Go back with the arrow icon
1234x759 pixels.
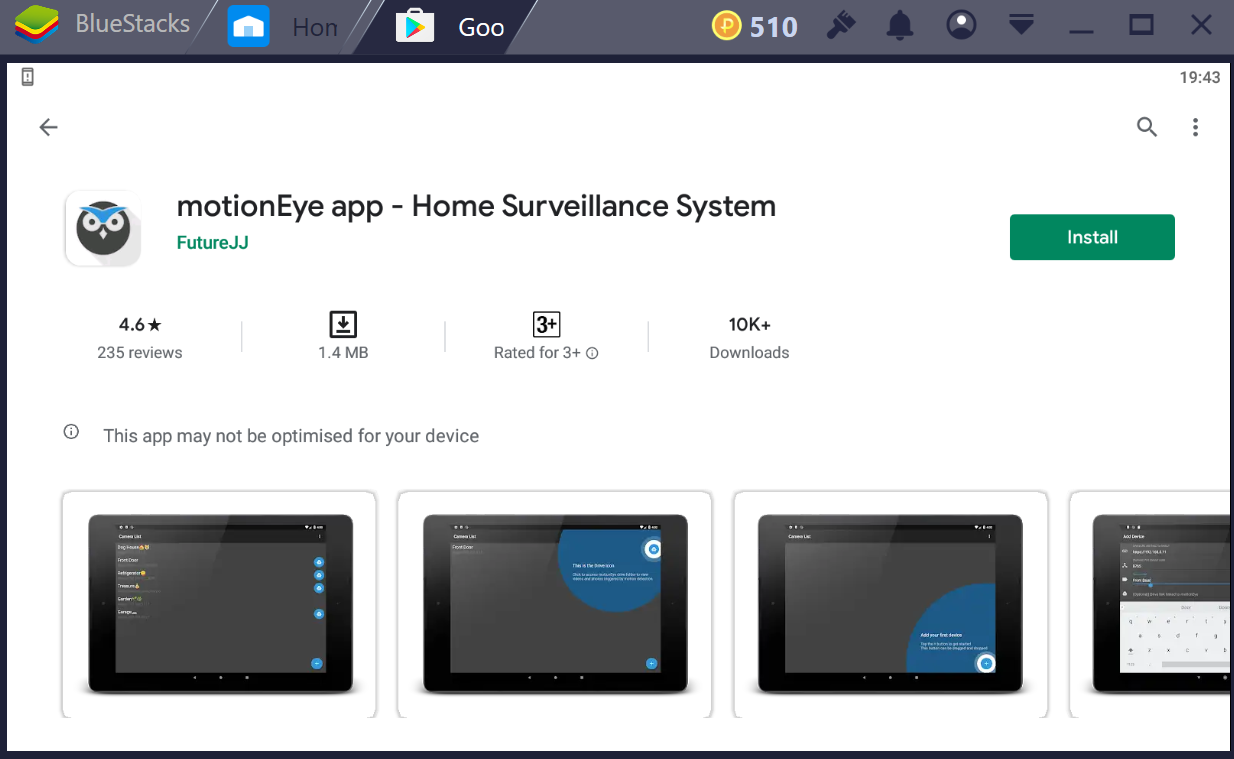pyautogui.click(x=48, y=127)
